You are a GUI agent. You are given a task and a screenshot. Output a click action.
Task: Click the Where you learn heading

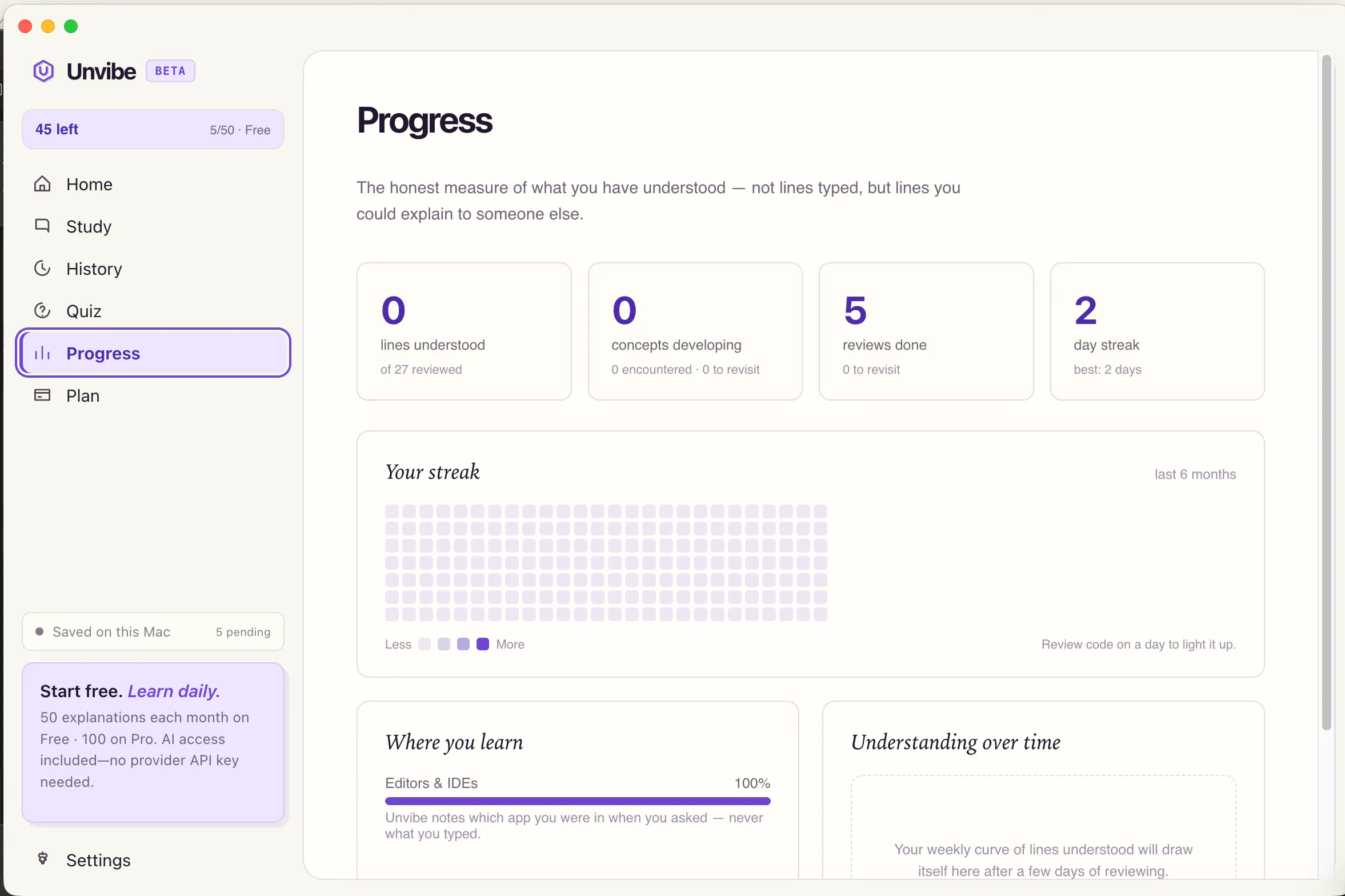454,742
